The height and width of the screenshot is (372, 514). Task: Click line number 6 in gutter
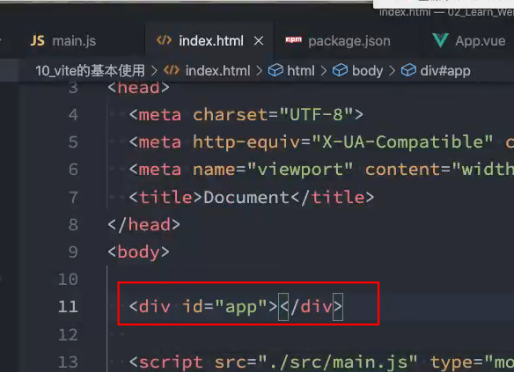click(x=73, y=169)
